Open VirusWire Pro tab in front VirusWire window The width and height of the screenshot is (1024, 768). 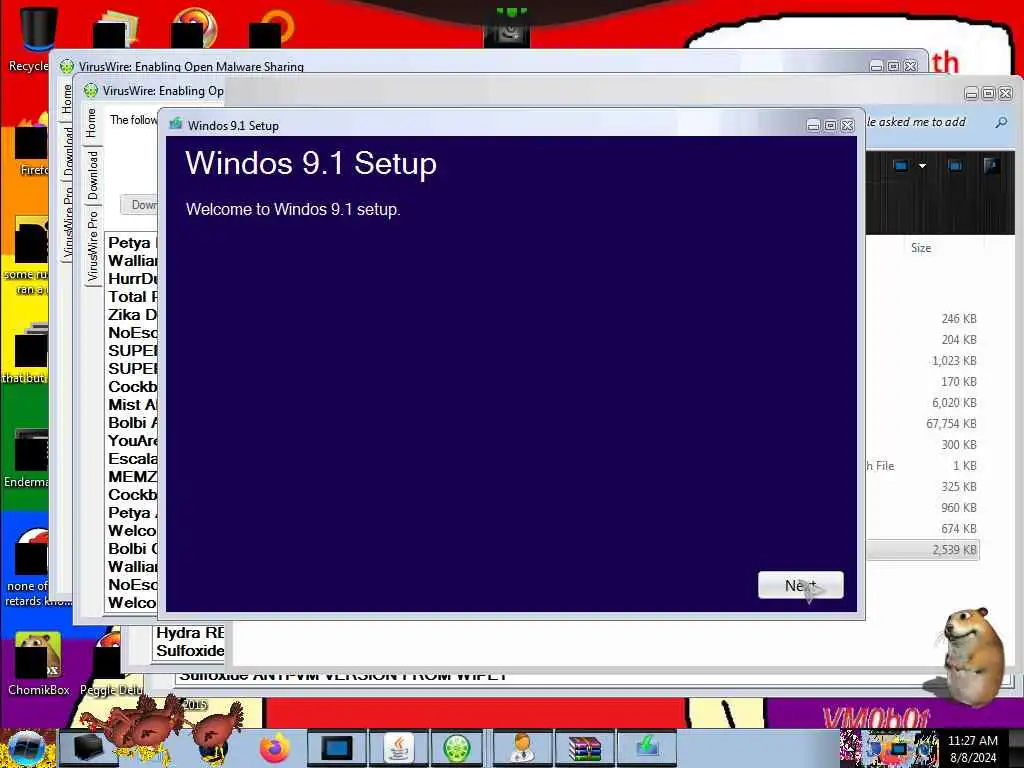coord(92,246)
